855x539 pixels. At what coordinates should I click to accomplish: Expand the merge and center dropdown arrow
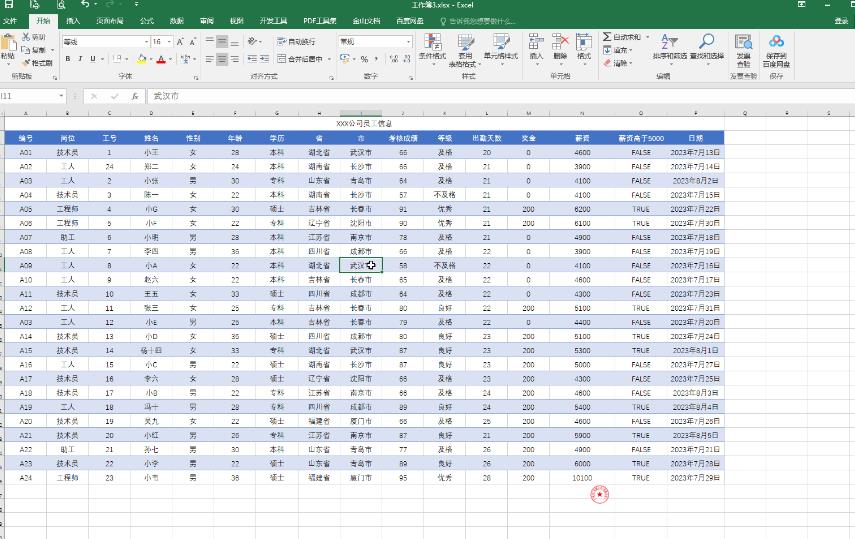pyautogui.click(x=329, y=58)
